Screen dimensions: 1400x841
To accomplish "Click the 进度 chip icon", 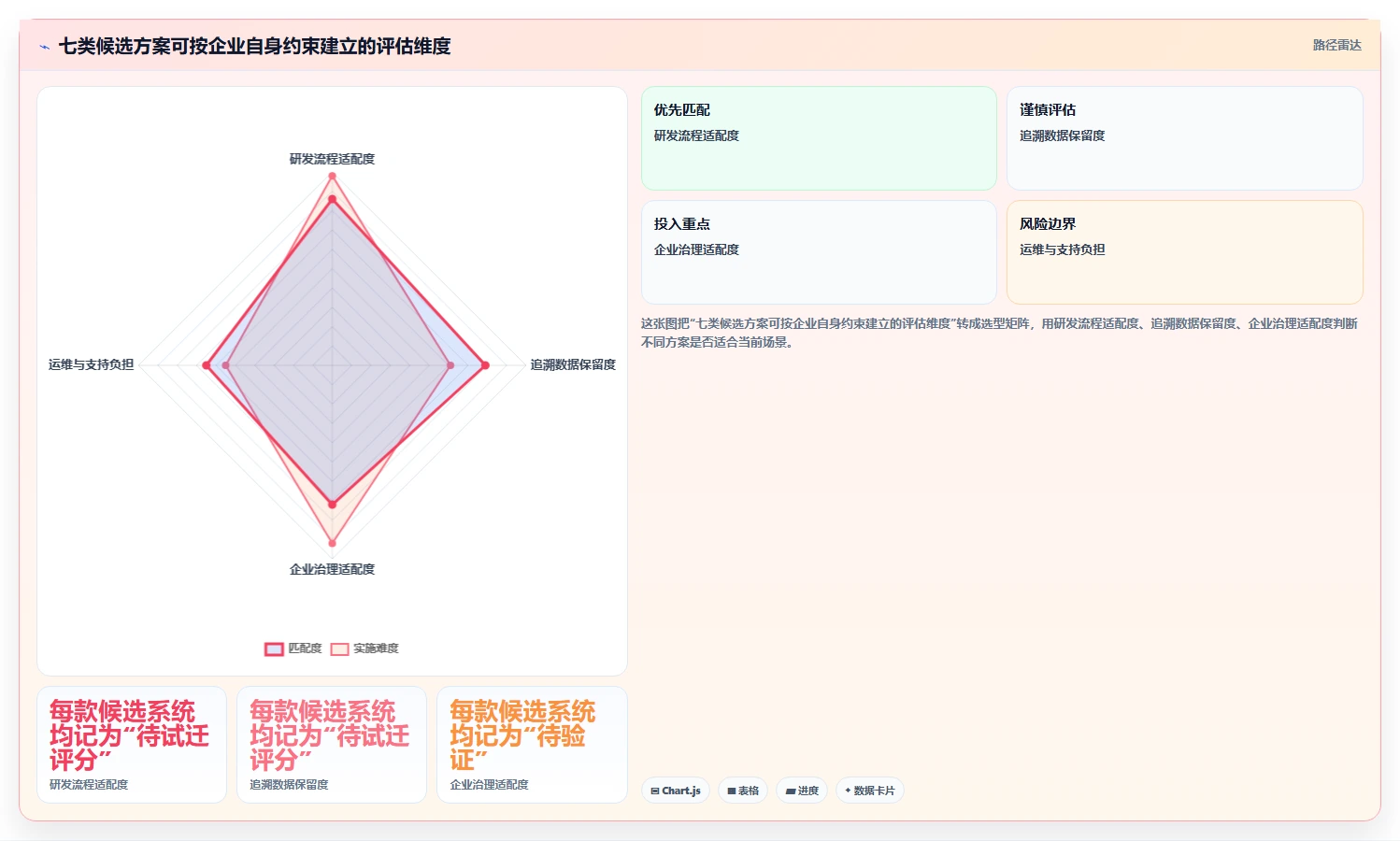I will 791,791.
